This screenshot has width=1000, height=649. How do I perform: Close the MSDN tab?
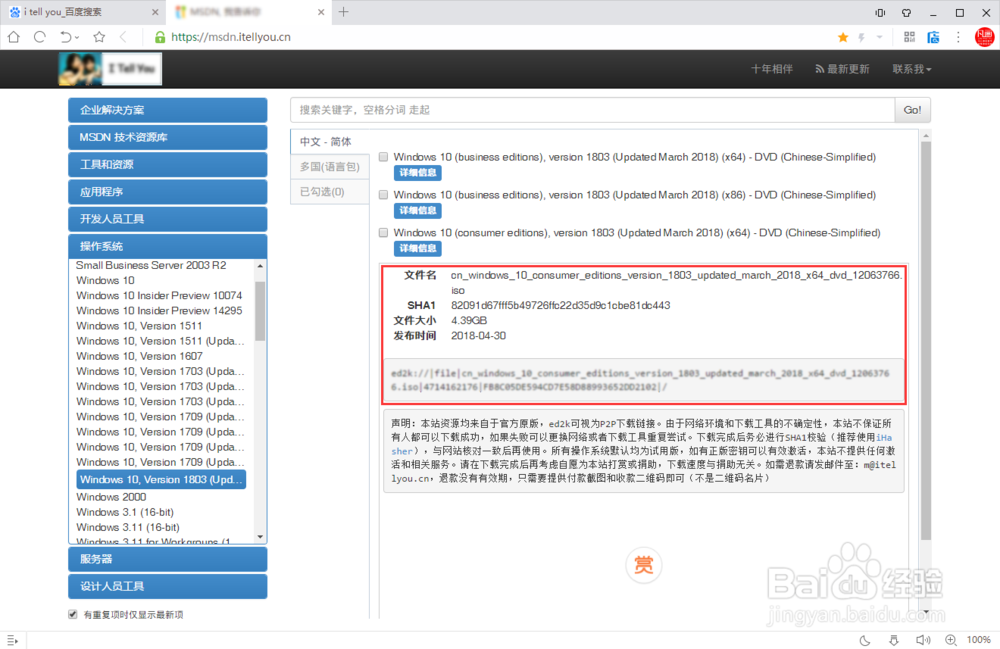pyautogui.click(x=321, y=12)
